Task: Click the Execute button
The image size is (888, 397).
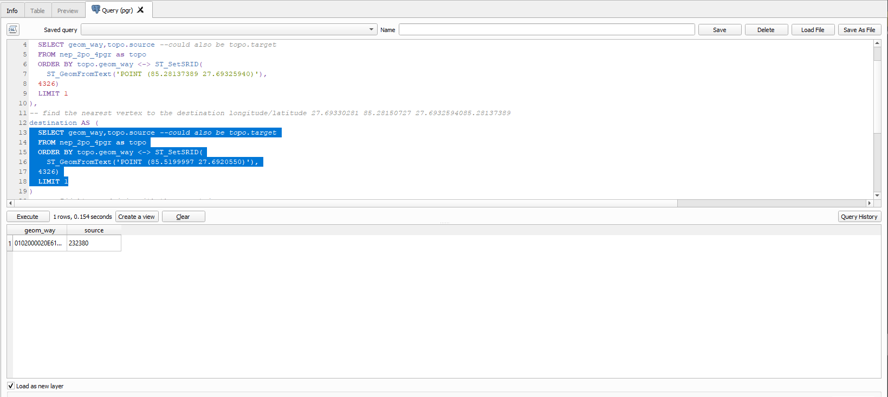Action: (x=27, y=216)
